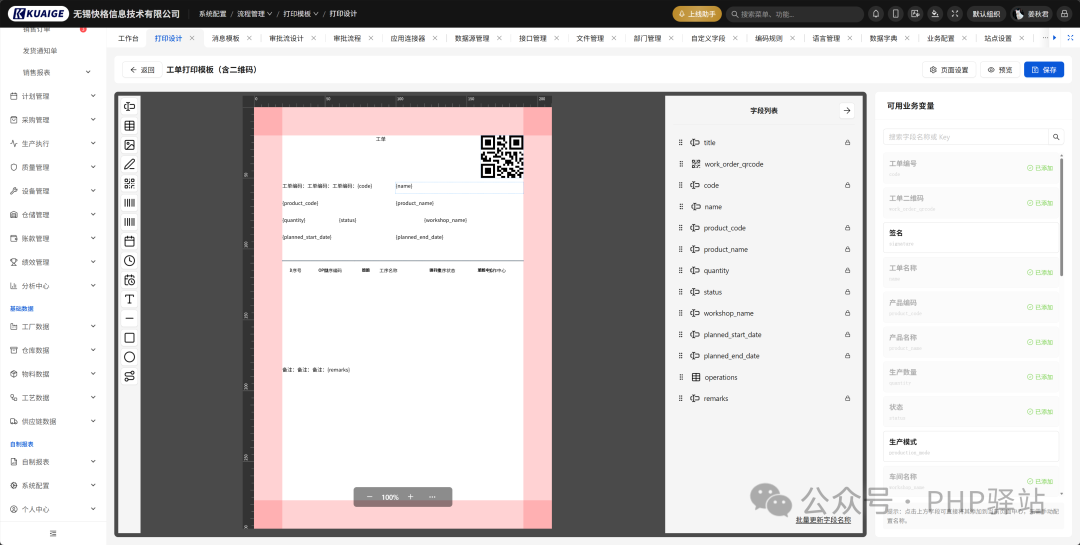The image size is (1080, 545).
Task: Maximize tab content area icon
Action: 1068,38
